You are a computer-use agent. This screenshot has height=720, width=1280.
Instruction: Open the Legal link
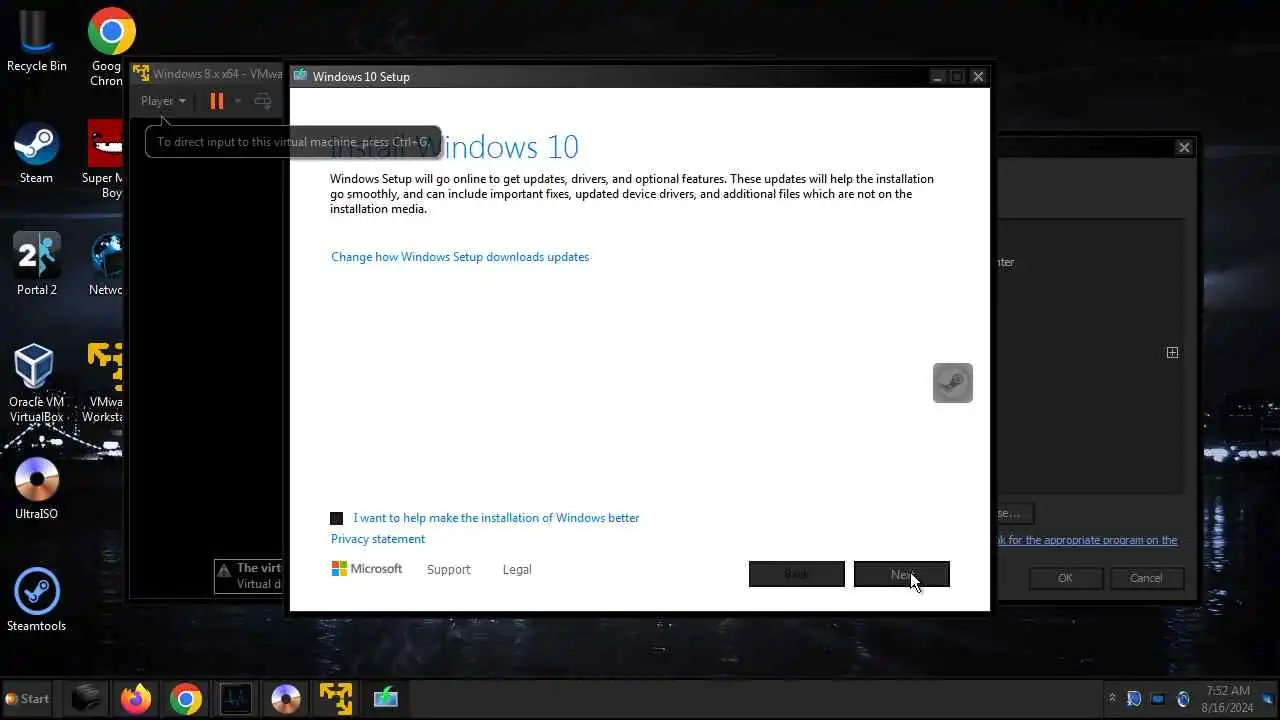pos(517,569)
